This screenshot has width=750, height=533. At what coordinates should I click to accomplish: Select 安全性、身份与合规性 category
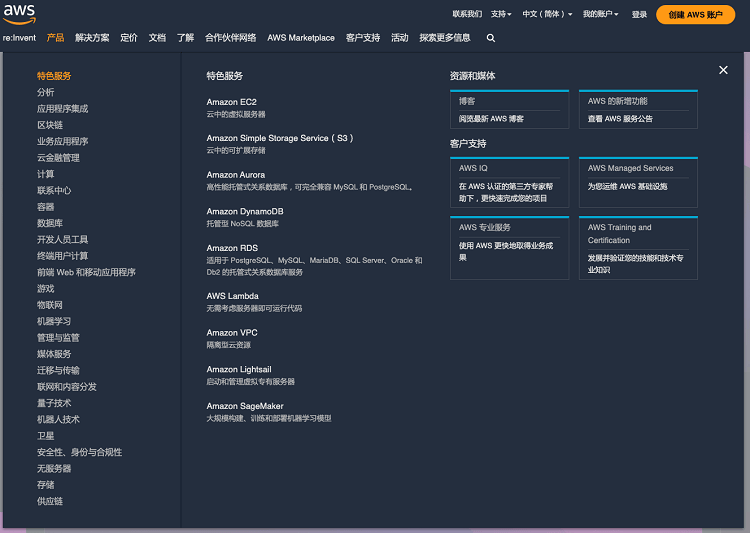[79, 452]
